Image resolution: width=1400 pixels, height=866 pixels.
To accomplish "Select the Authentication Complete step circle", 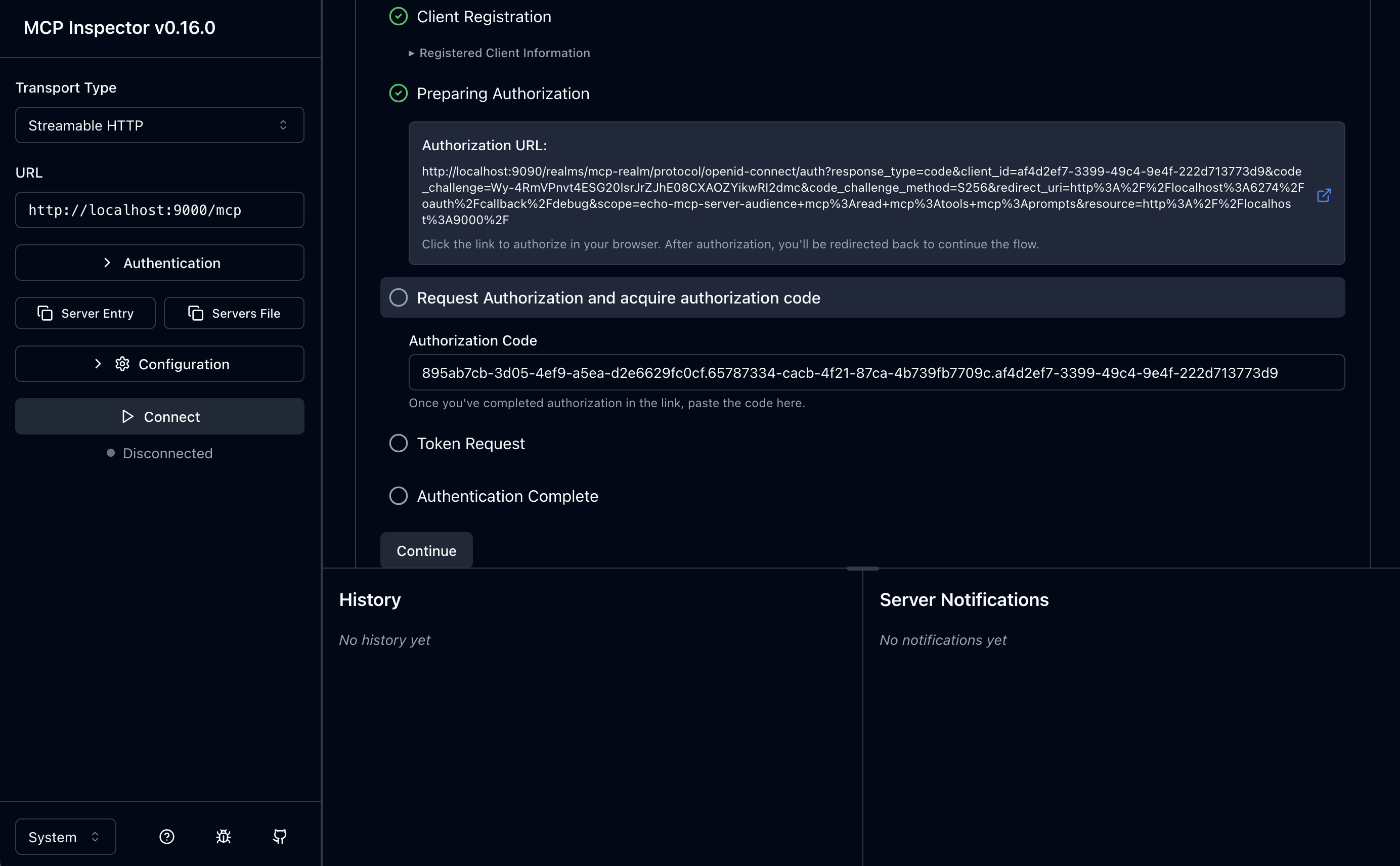I will click(x=398, y=496).
